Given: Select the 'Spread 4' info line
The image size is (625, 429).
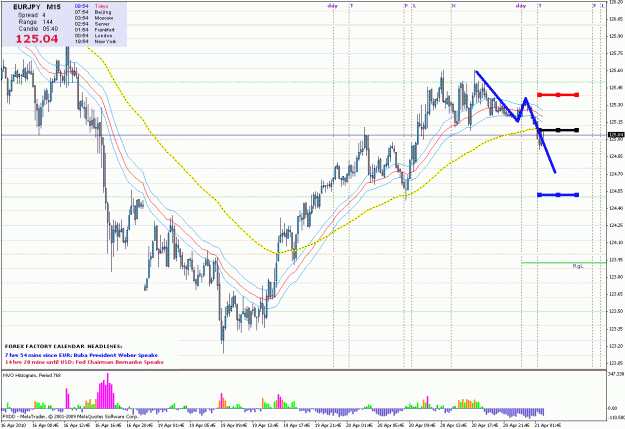Looking at the screenshot, I should (32, 15).
